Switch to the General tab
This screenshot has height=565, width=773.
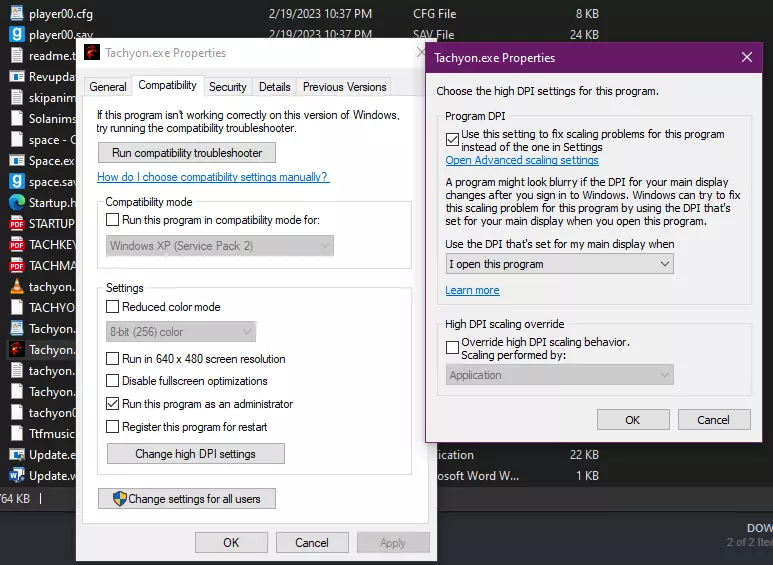pos(108,87)
